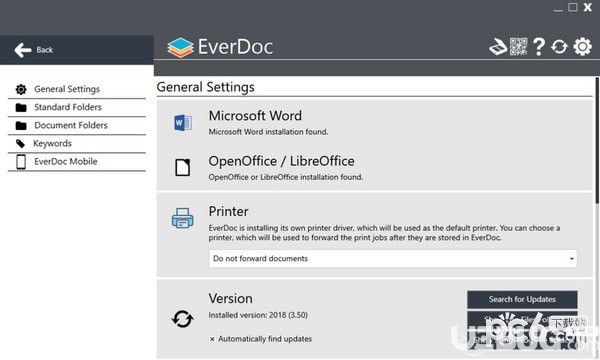This screenshot has width=600, height=360.
Task: Click 'OpenOffice or LibreOffice installation found.' text
Action: click(285, 177)
